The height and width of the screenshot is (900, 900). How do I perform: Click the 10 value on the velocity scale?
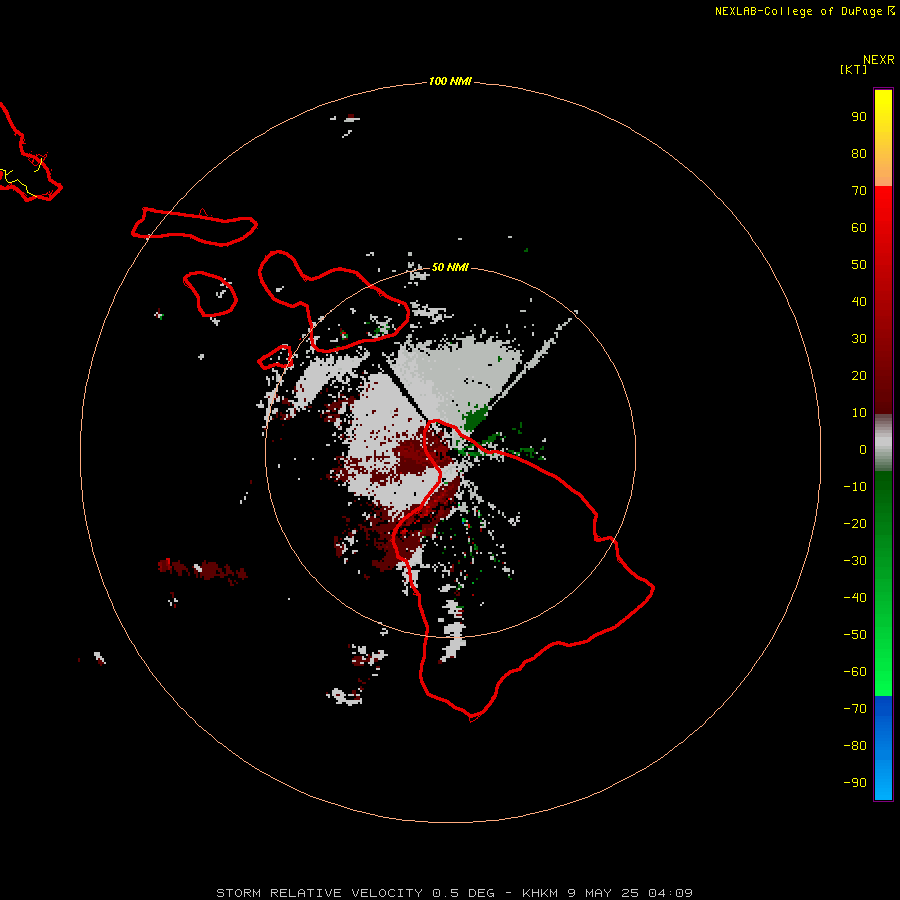coord(859,413)
